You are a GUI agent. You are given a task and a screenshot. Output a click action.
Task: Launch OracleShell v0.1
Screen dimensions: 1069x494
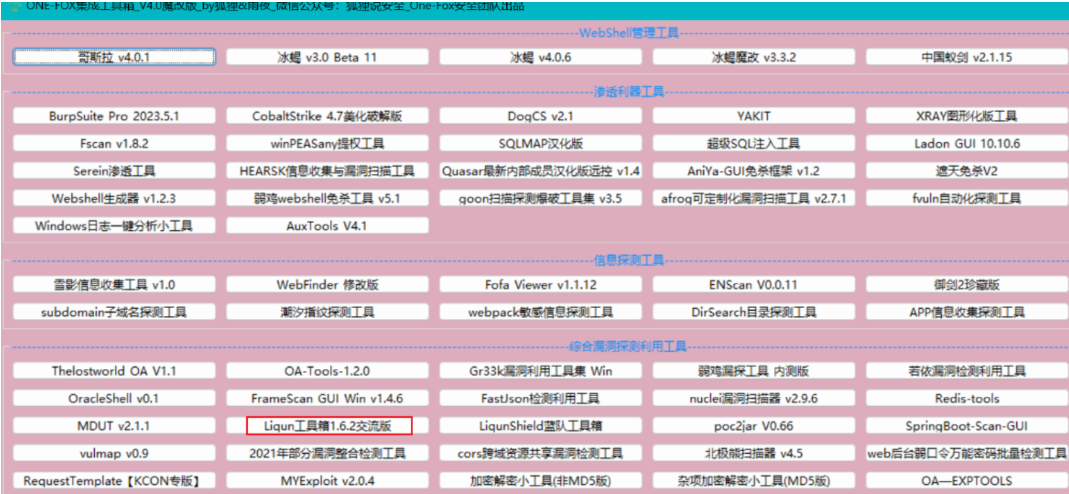114,398
